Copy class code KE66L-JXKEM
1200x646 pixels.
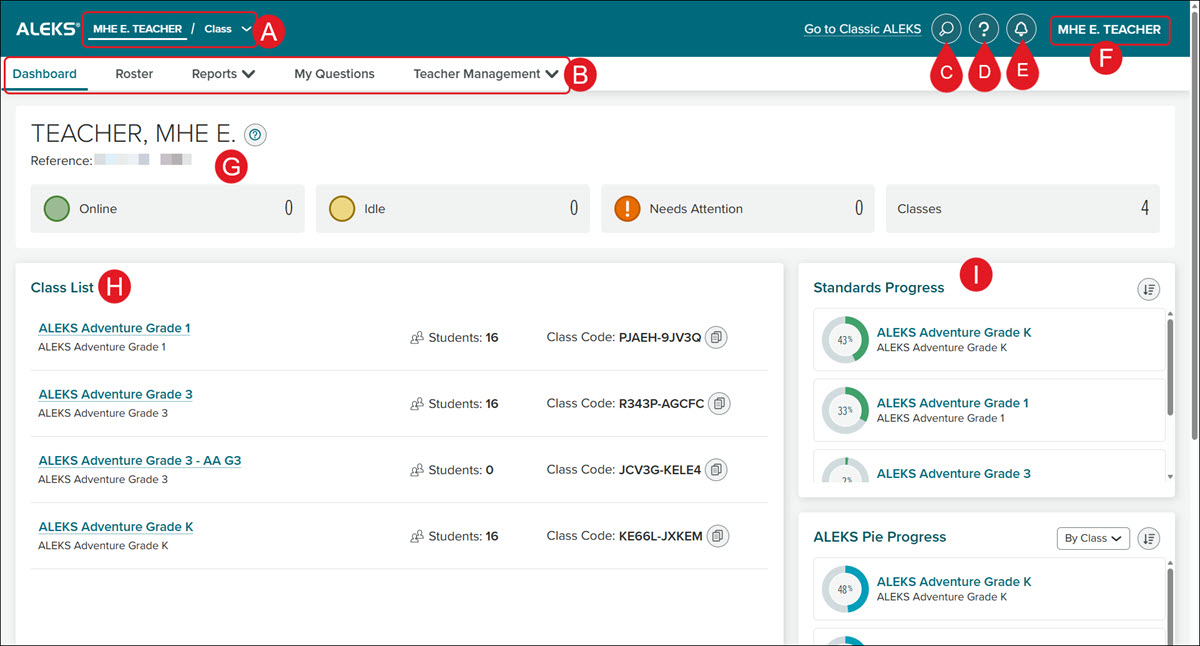coord(717,536)
